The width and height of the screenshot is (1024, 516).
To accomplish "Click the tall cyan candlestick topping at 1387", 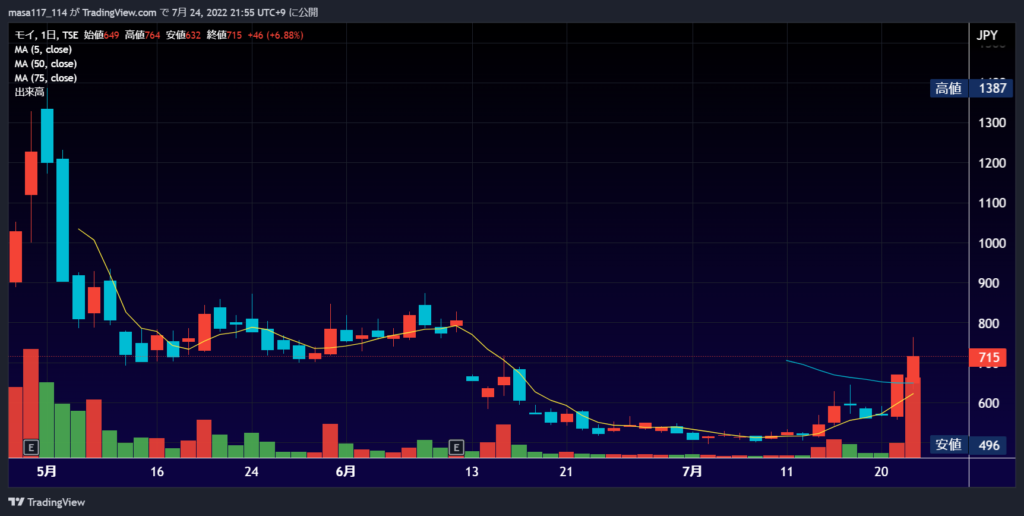I will pyautogui.click(x=47, y=135).
